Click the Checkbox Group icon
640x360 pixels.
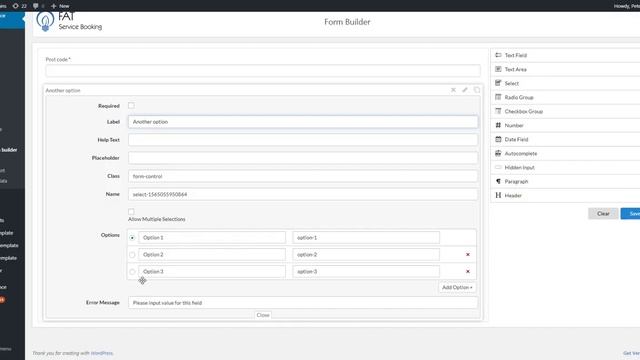click(x=498, y=111)
